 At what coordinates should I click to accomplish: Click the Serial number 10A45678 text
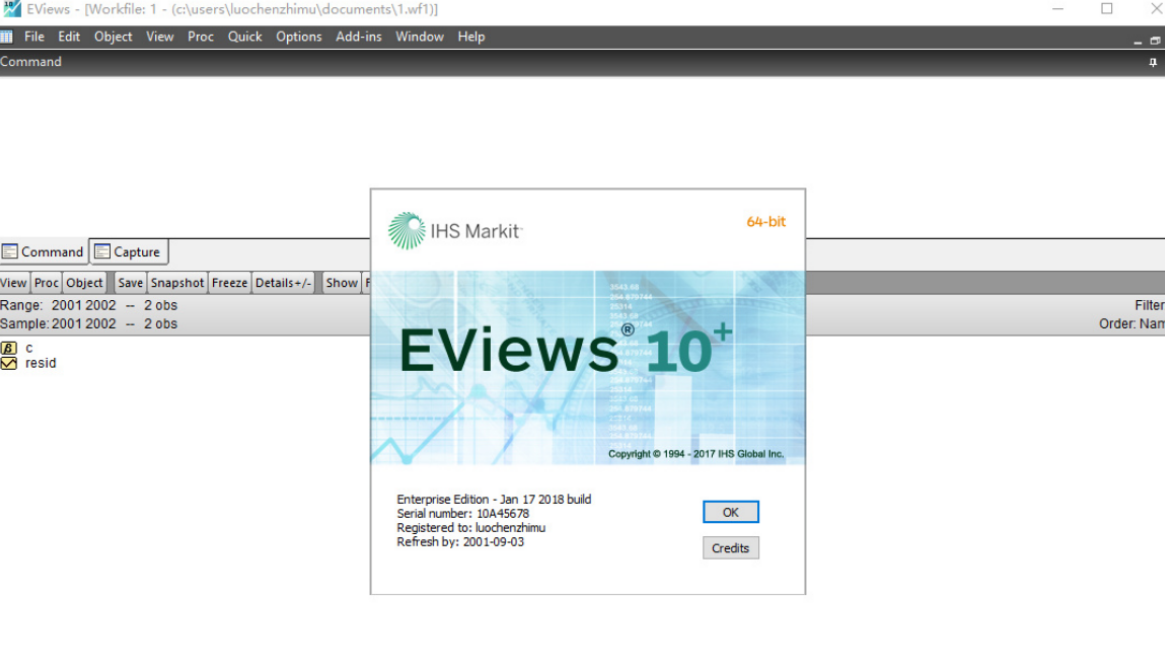coord(463,513)
